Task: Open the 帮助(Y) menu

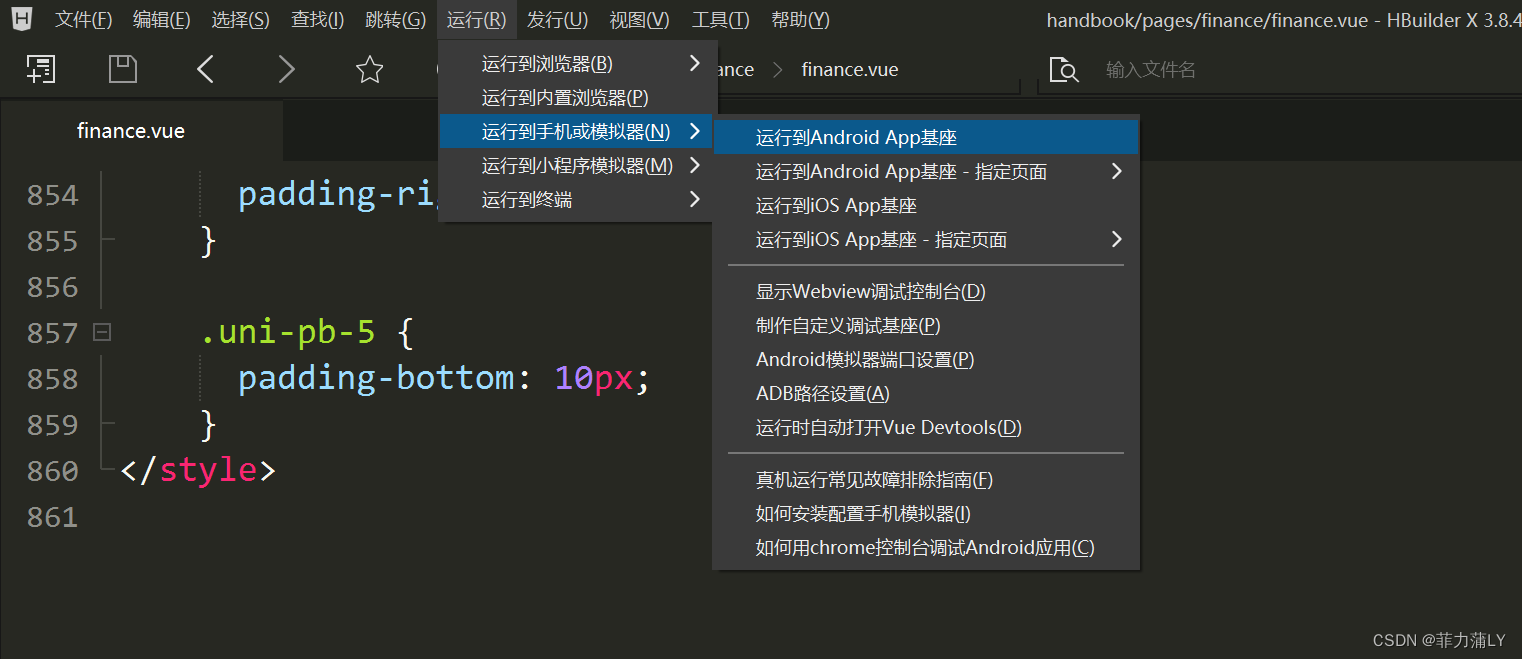Action: [801, 19]
